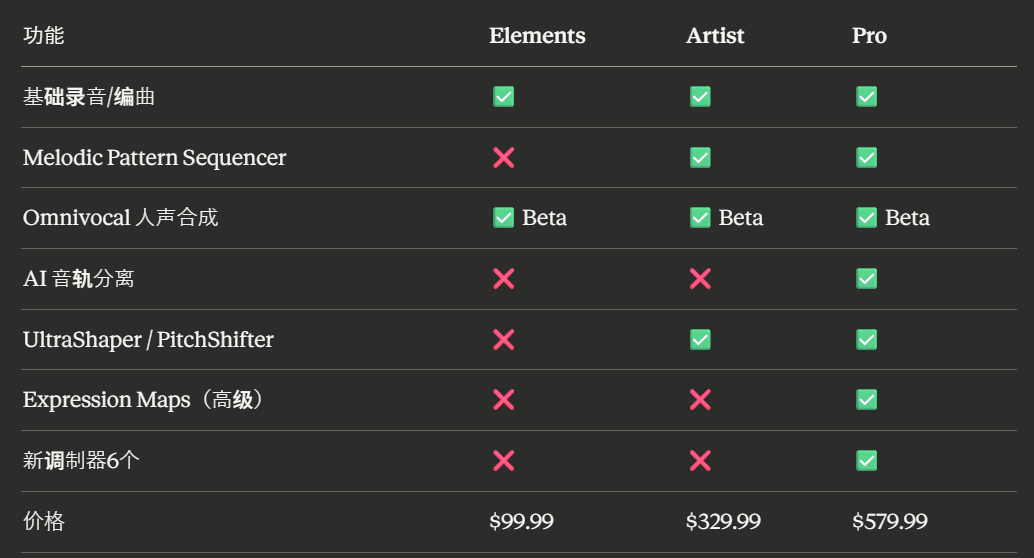Click the Artist red cross for Expression Maps

click(700, 400)
